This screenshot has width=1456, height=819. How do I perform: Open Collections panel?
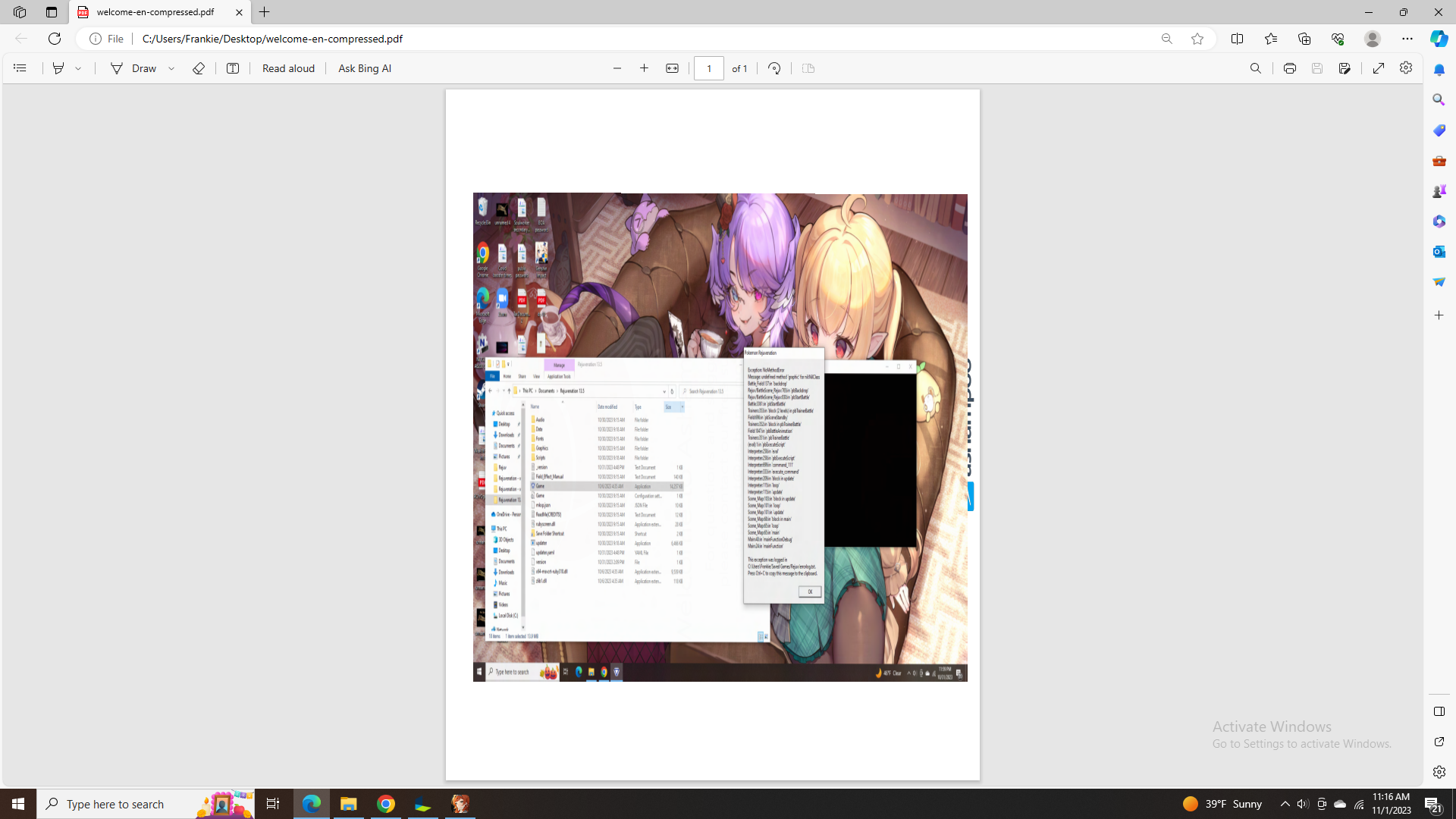coord(1304,39)
